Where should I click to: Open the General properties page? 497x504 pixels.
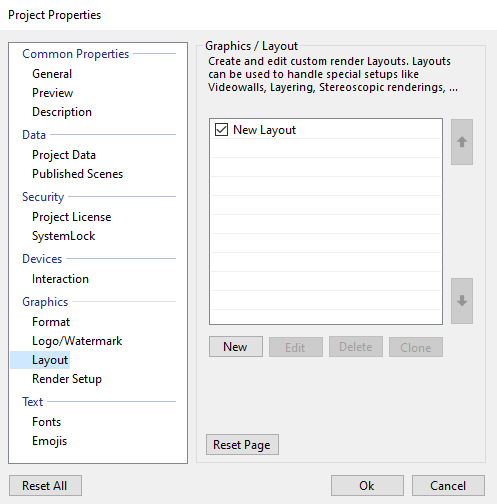(x=52, y=74)
